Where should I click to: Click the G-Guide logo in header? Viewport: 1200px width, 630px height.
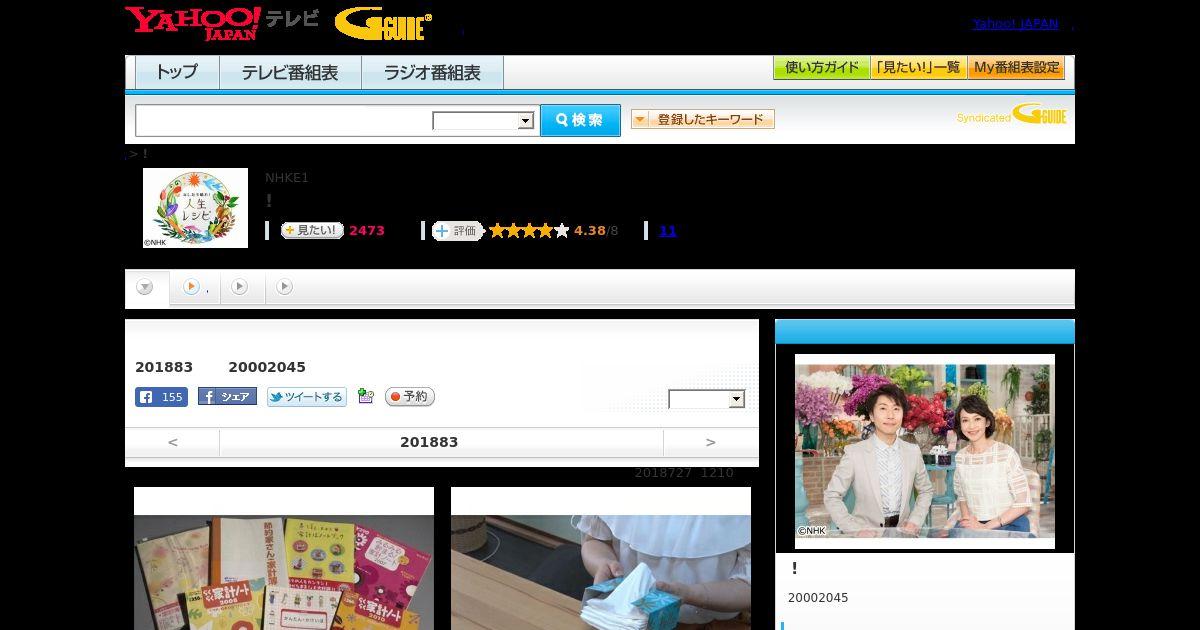pyautogui.click(x=383, y=23)
